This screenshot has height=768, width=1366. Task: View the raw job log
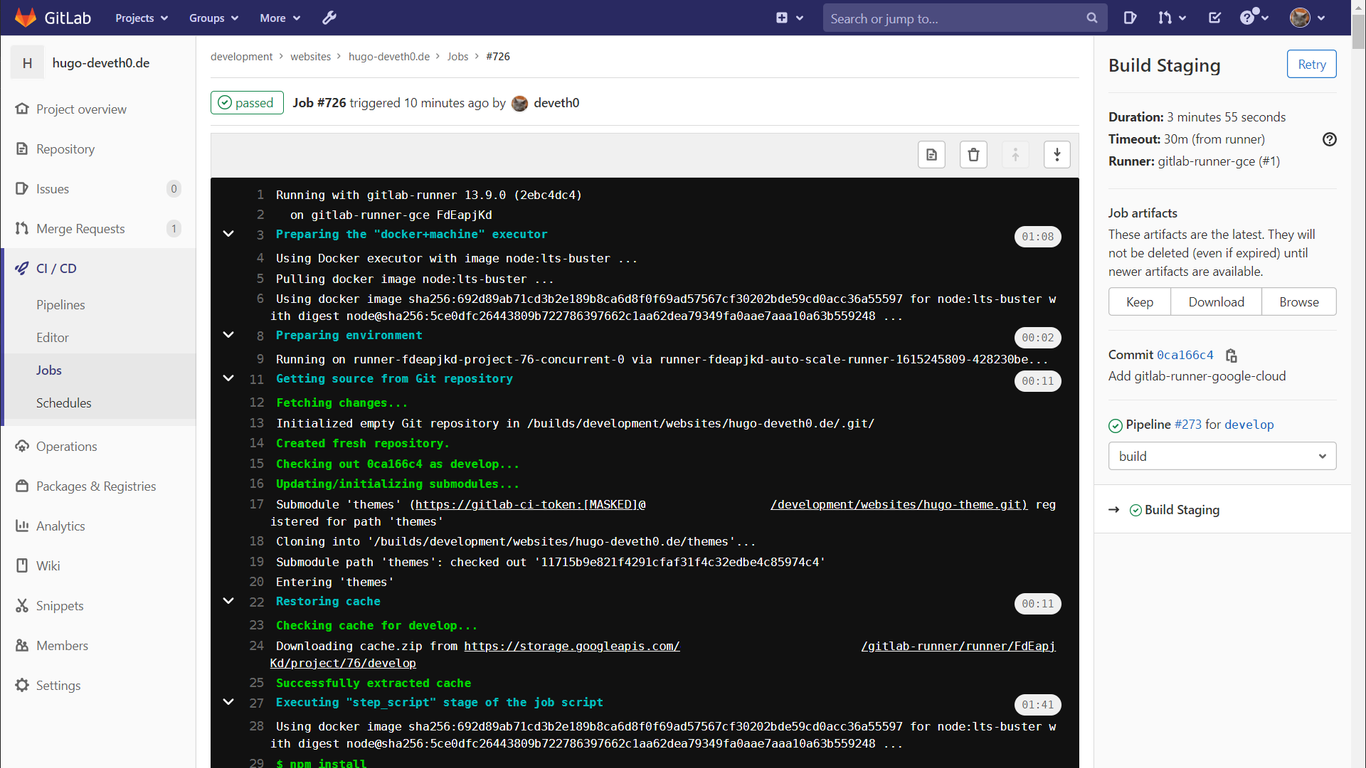[x=931, y=154]
